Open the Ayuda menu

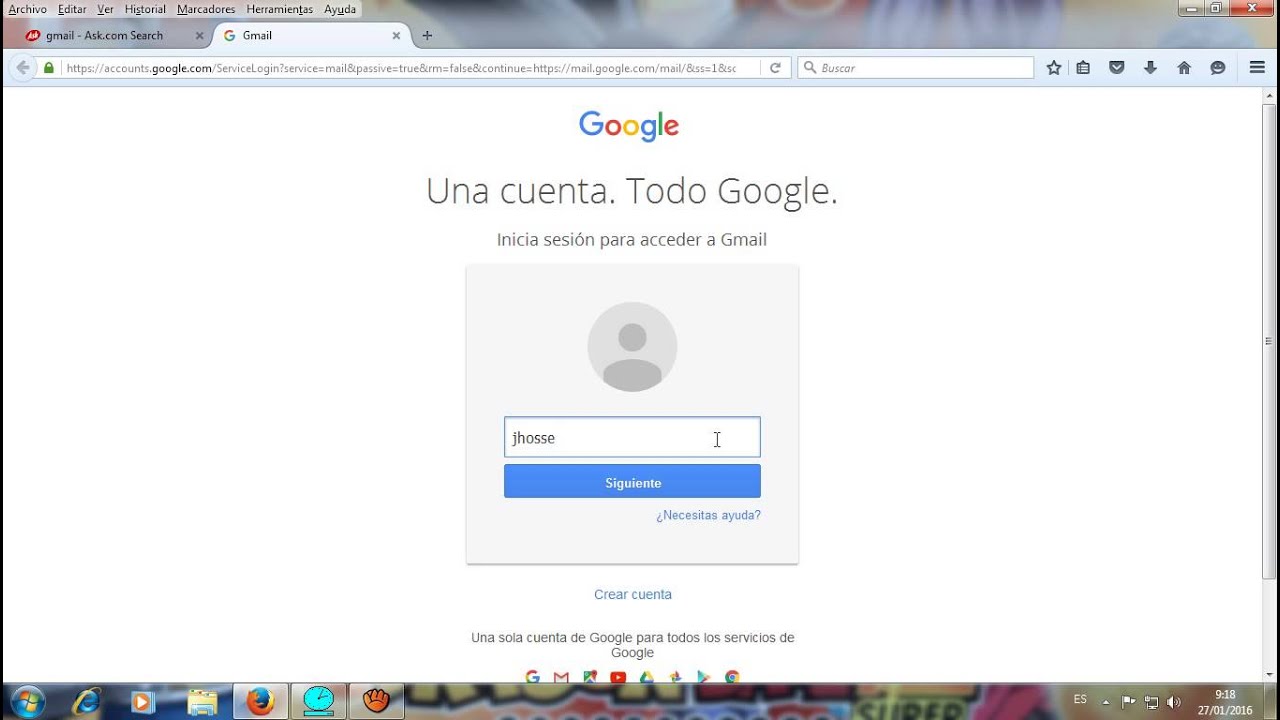point(340,9)
